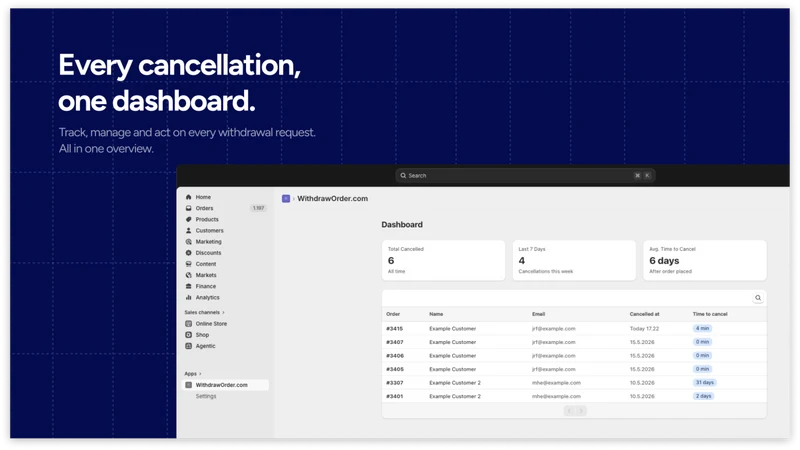Select WithdrawOrder.com in Apps list
Screen dimensions: 800x450
[225, 385]
